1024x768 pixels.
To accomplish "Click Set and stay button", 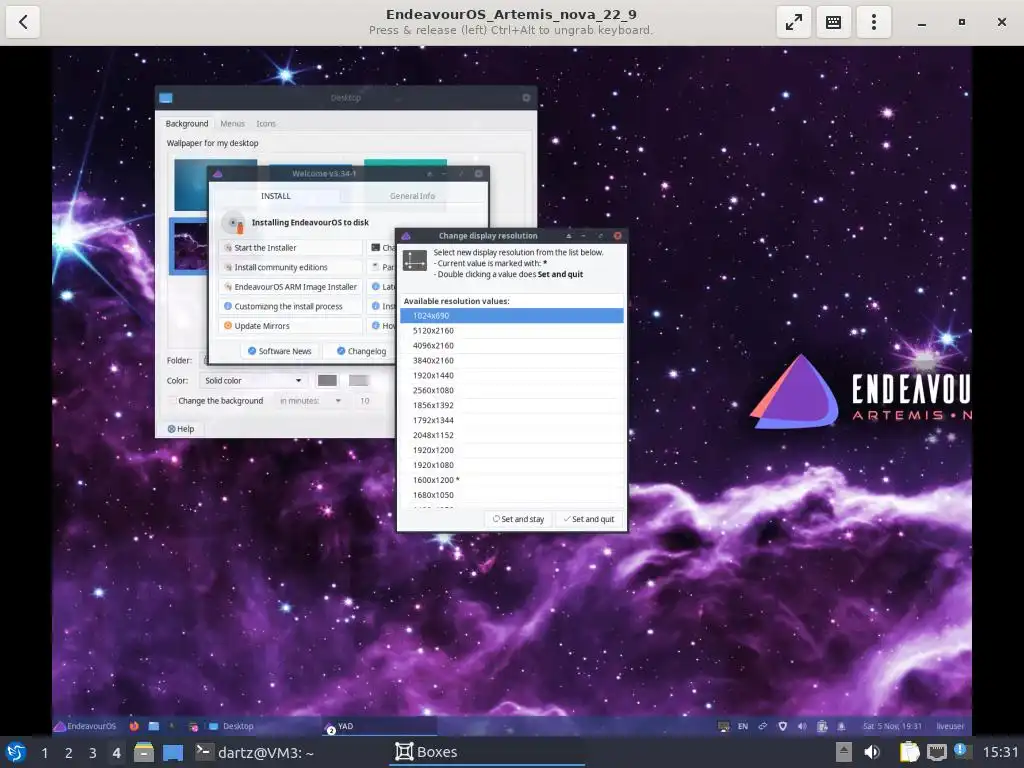I will tap(519, 519).
